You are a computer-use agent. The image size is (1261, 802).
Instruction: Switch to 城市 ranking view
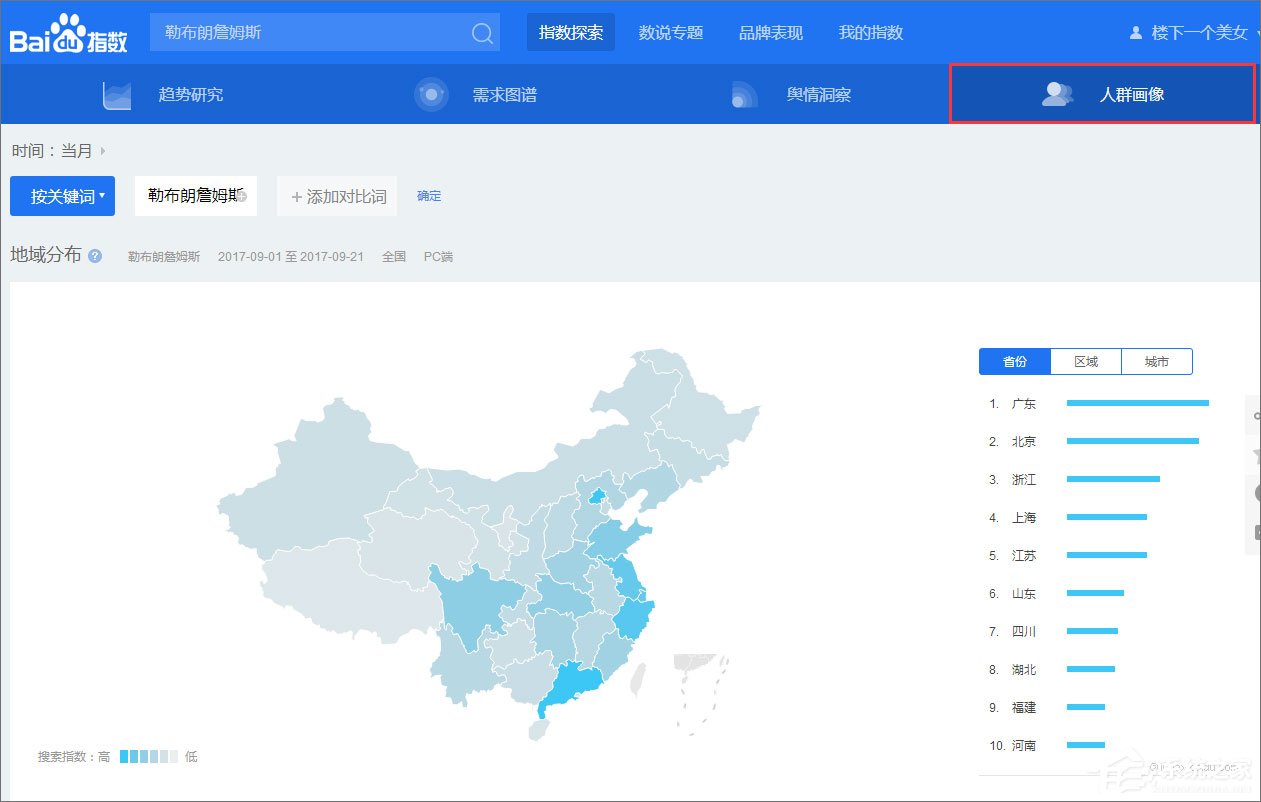coord(1157,361)
